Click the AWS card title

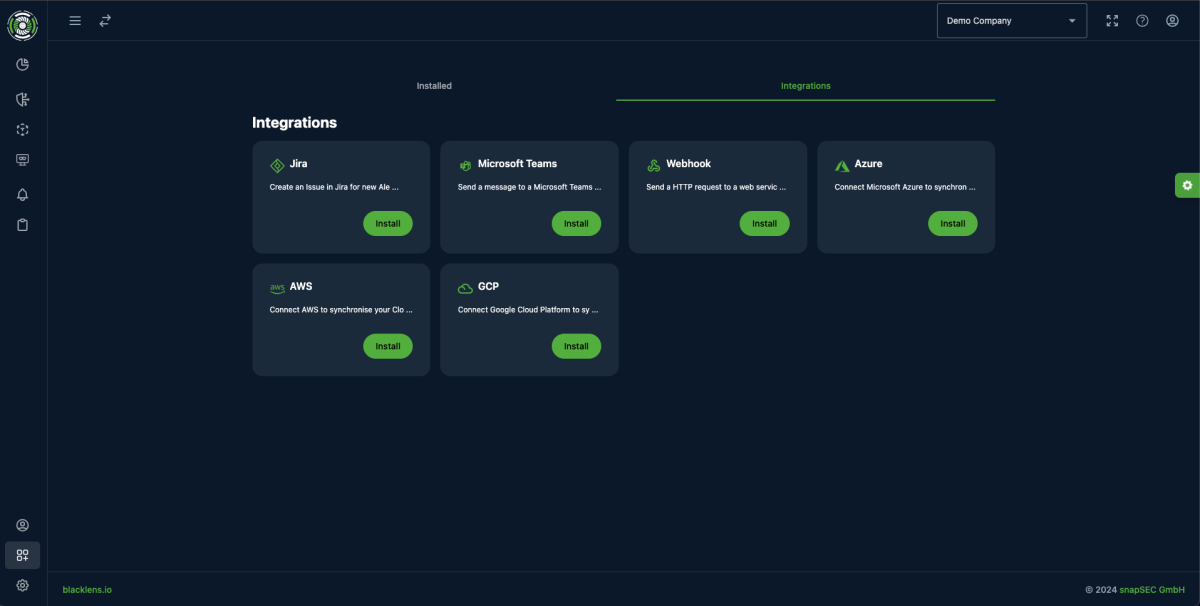pyautogui.click(x=301, y=286)
